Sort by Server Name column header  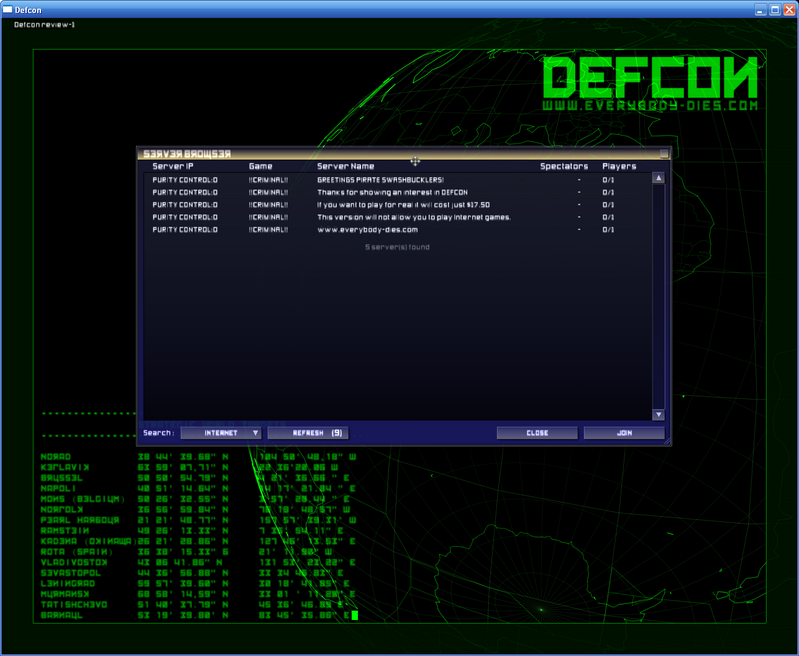click(x=345, y=166)
